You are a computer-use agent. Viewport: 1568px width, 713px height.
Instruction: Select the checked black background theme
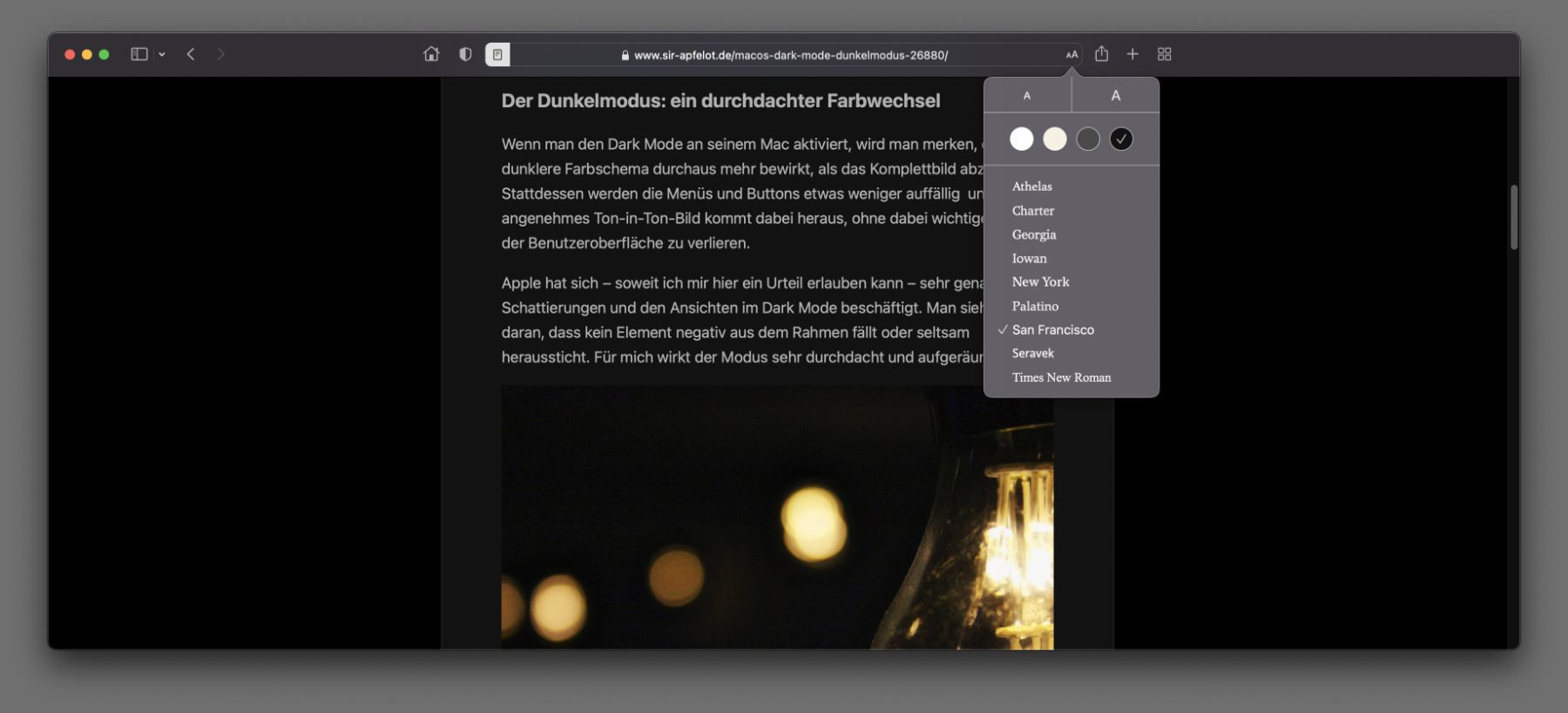(1121, 139)
